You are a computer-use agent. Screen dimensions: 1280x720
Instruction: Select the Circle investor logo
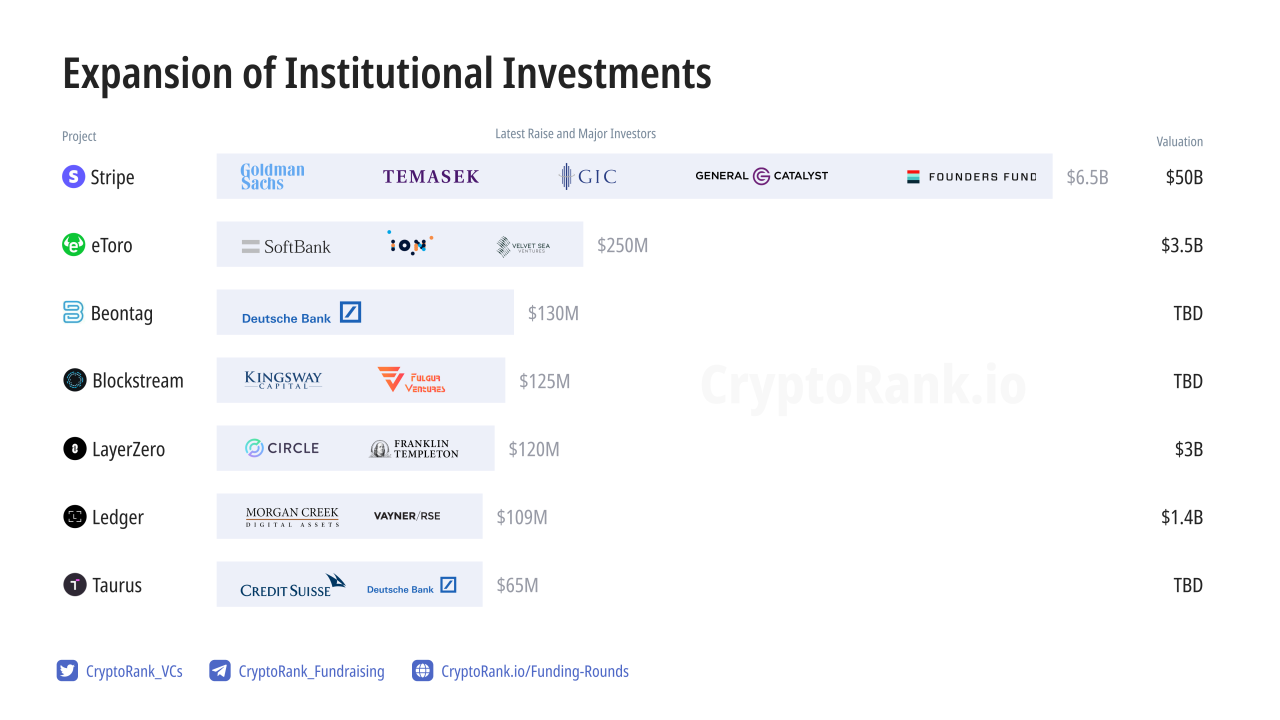click(282, 448)
